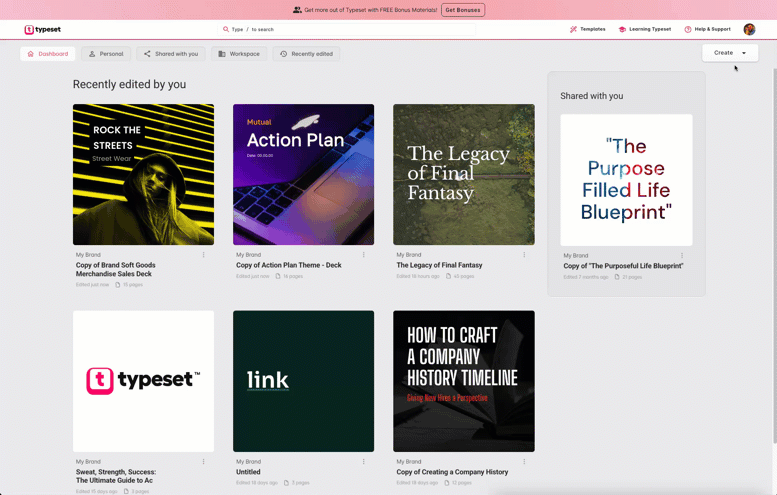This screenshot has height=495, width=777.
Task: Go to the Recently edited tab
Action: [306, 54]
